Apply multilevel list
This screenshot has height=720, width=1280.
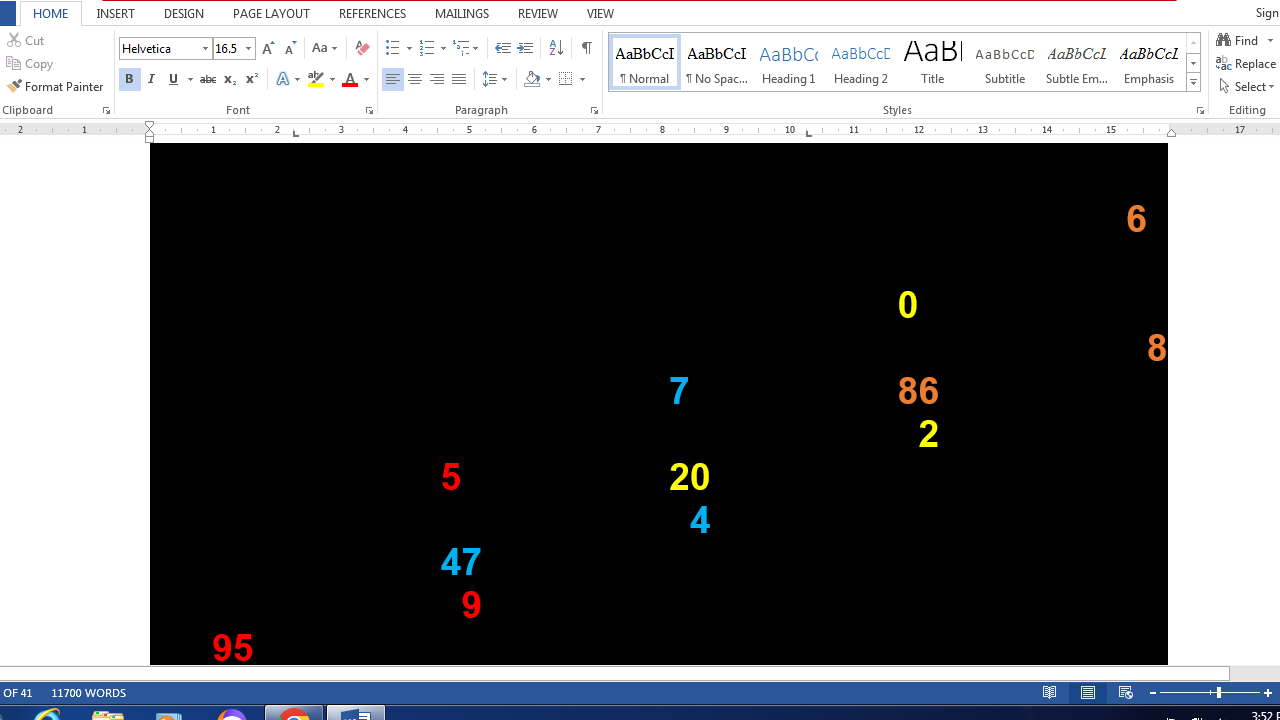461,48
